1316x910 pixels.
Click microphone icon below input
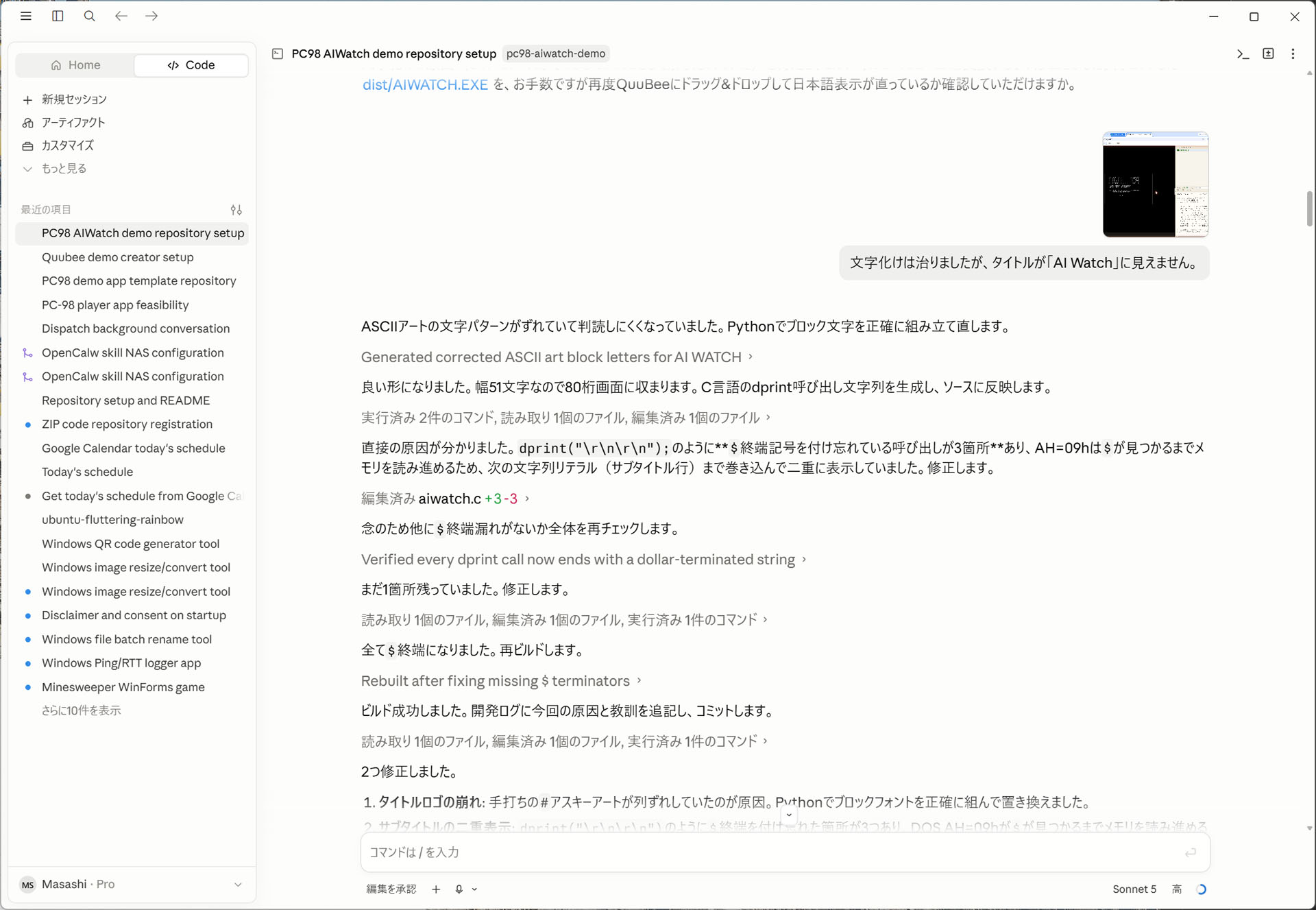click(x=459, y=889)
